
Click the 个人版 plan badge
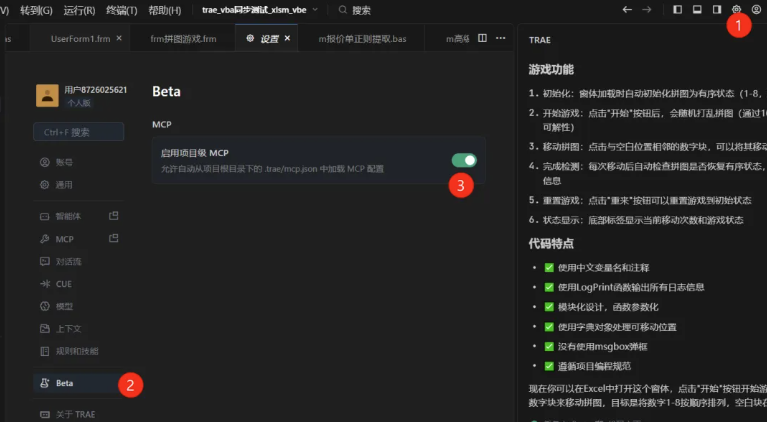(79, 103)
